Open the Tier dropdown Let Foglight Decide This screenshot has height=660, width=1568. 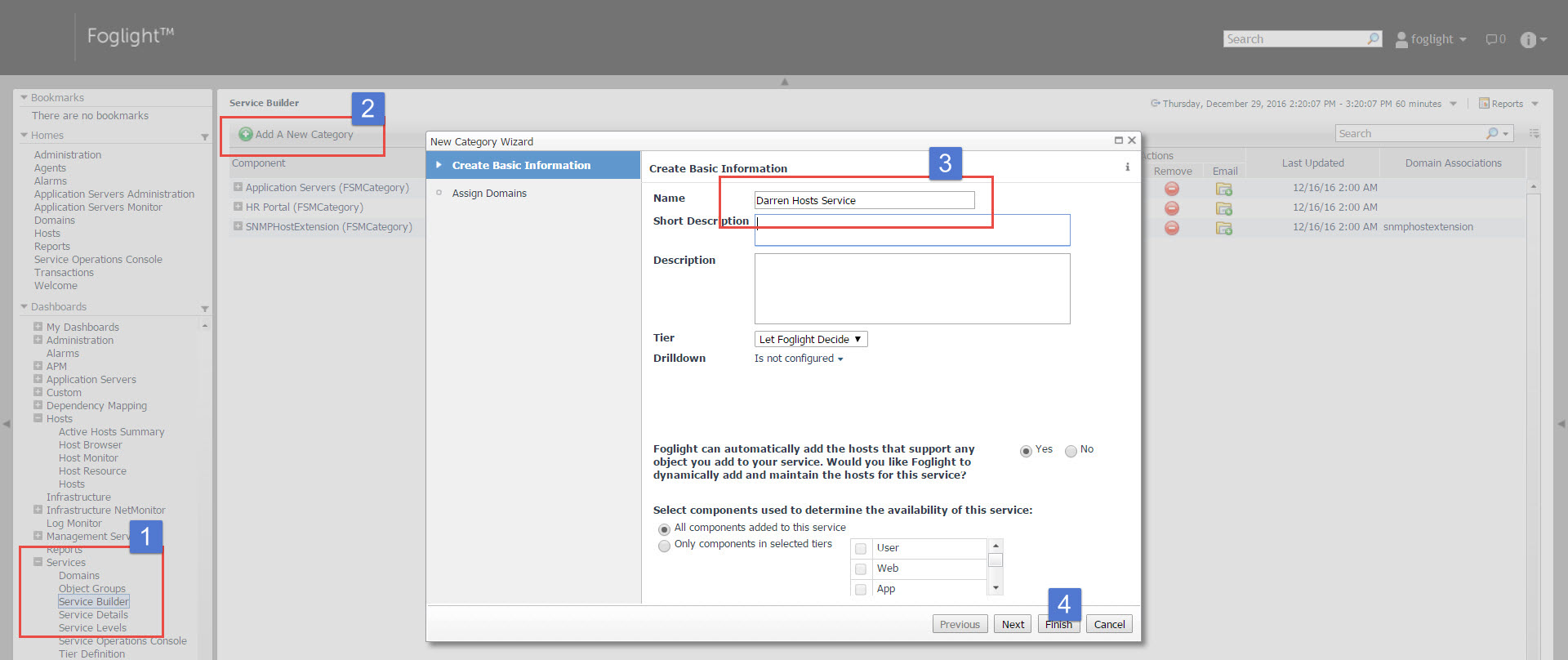(810, 339)
